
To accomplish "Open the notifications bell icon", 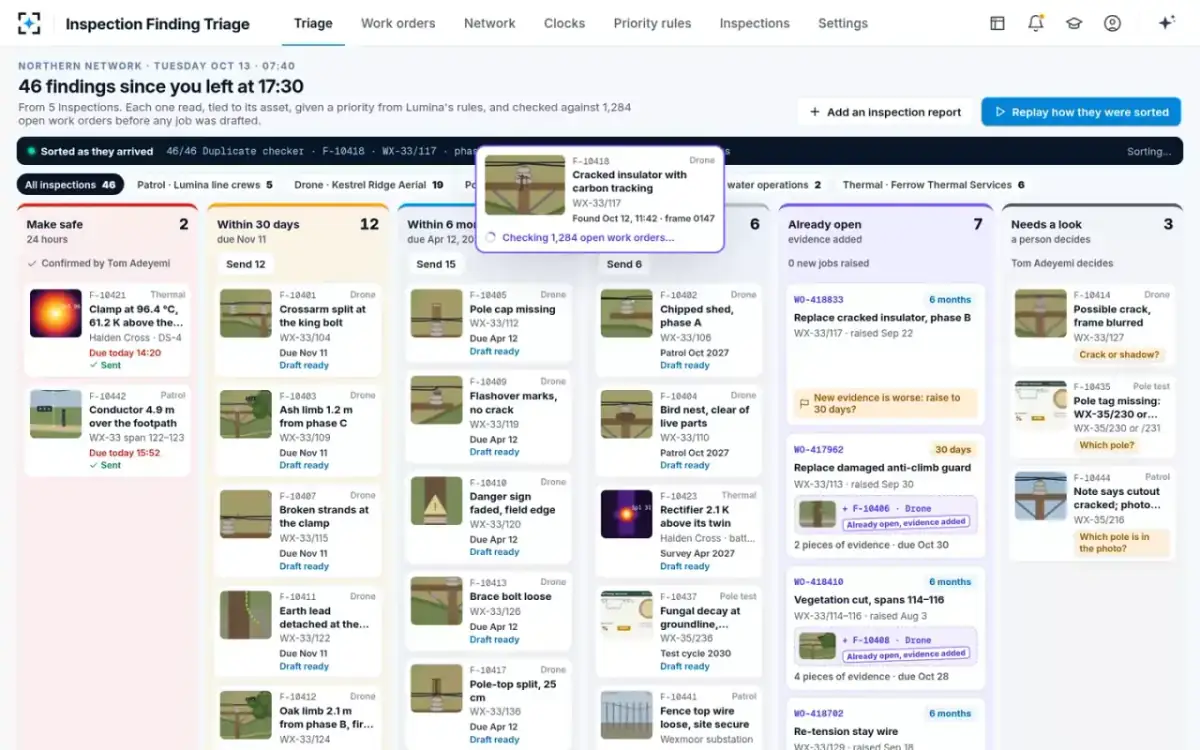I will 1036,23.
